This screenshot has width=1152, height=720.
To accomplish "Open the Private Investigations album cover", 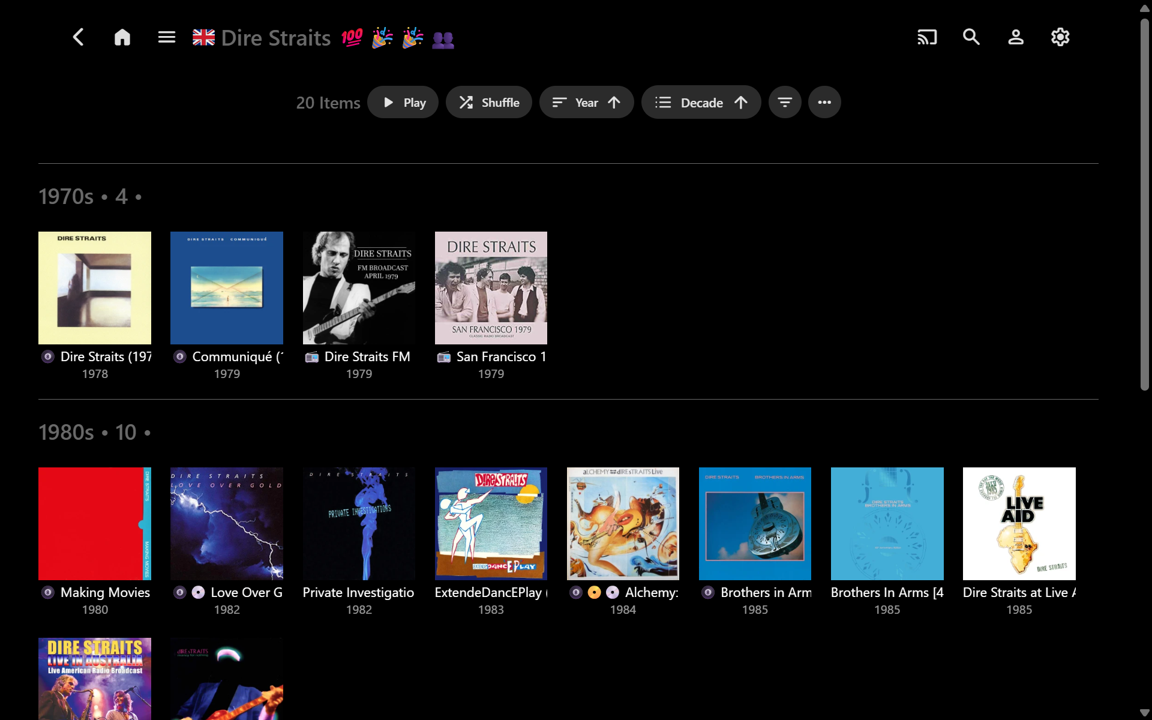I will (359, 524).
